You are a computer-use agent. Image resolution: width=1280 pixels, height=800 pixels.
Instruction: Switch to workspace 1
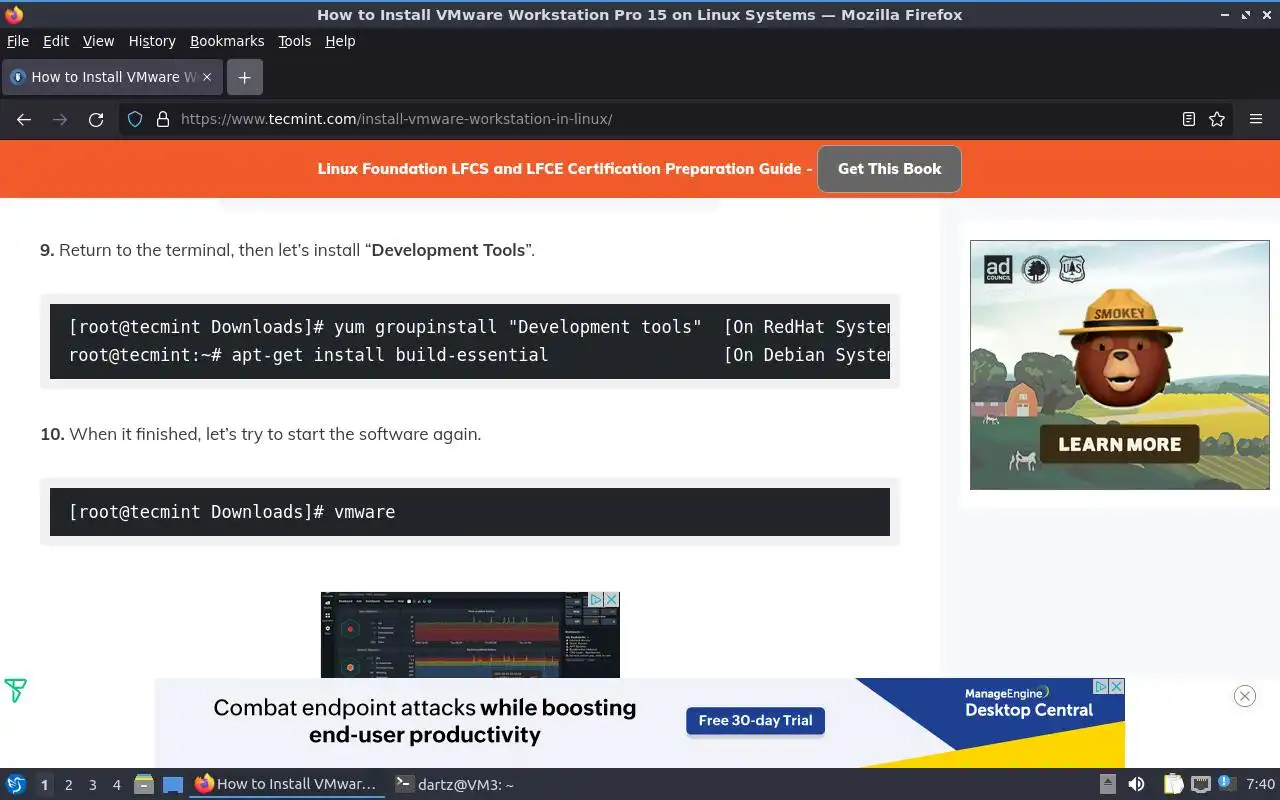click(x=44, y=785)
